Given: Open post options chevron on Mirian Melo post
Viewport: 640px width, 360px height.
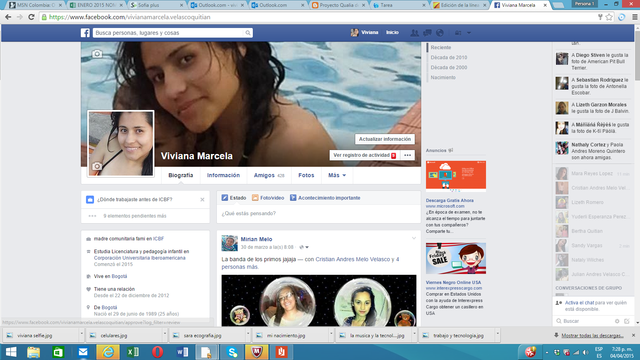Looking at the screenshot, I should [x=414, y=238].
